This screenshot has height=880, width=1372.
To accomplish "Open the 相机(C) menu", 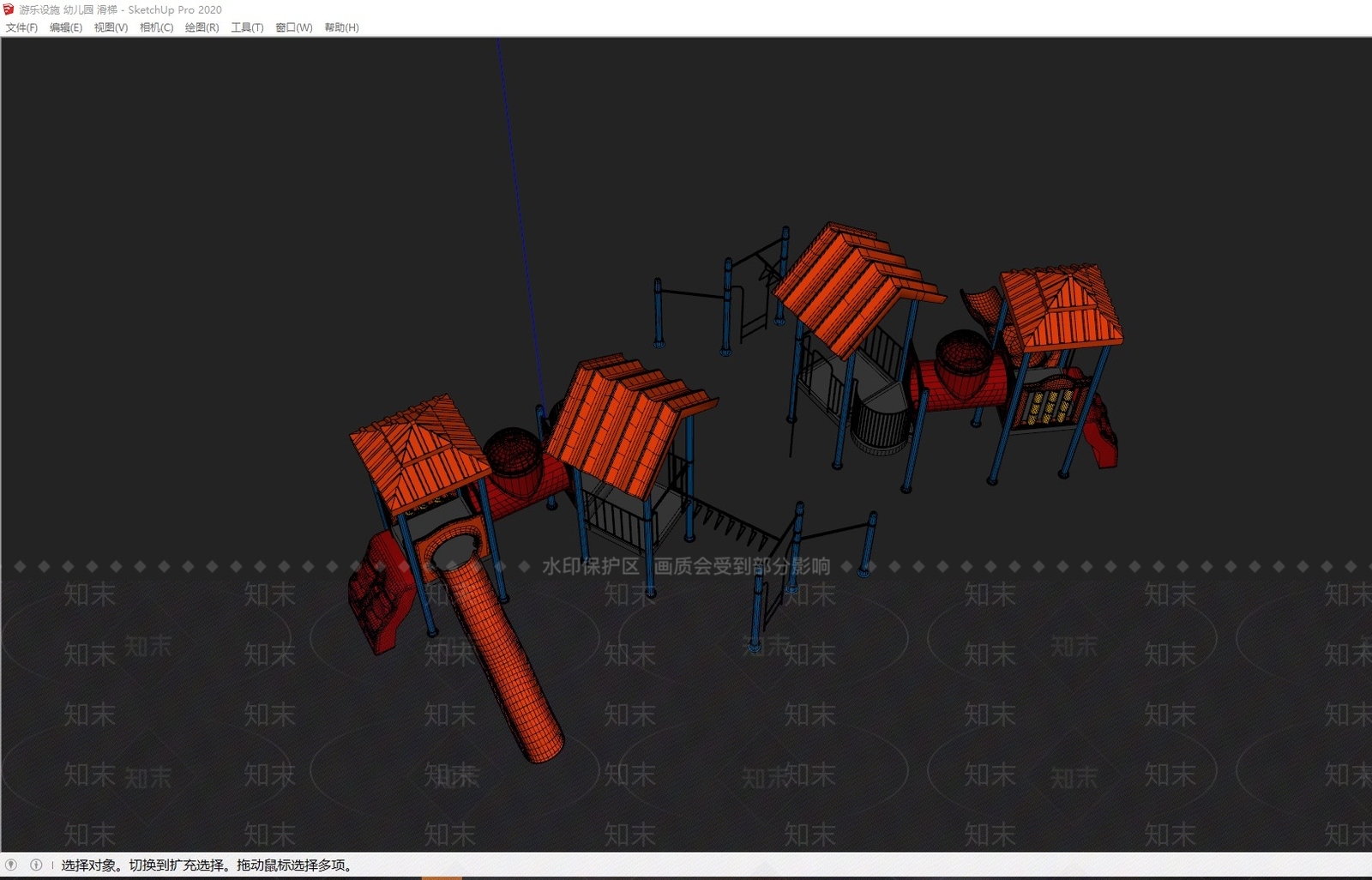I will 156,27.
